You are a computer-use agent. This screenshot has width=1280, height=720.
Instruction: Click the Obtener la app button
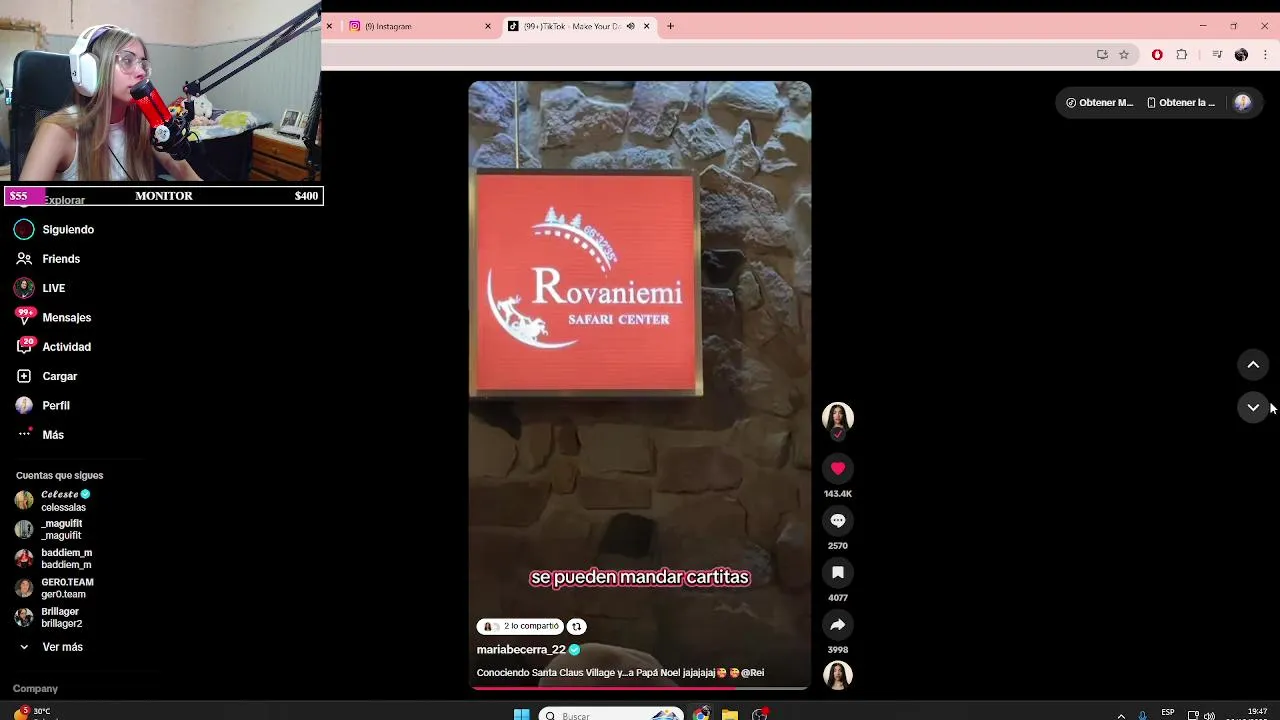click(x=1181, y=102)
